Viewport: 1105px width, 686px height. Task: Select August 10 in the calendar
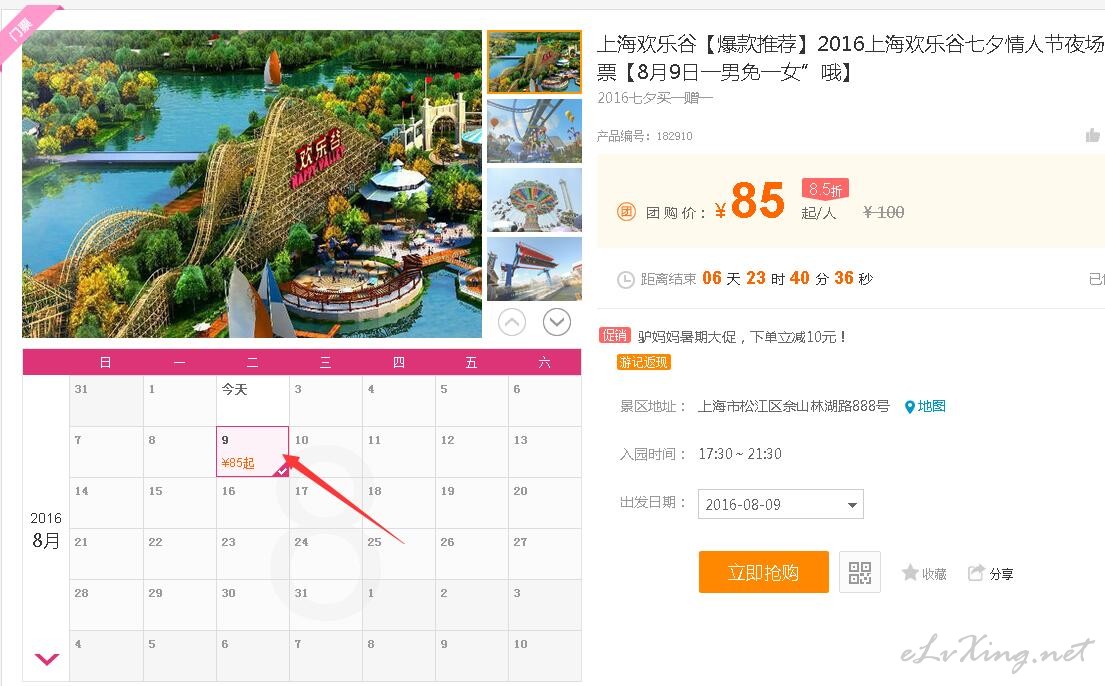326,451
